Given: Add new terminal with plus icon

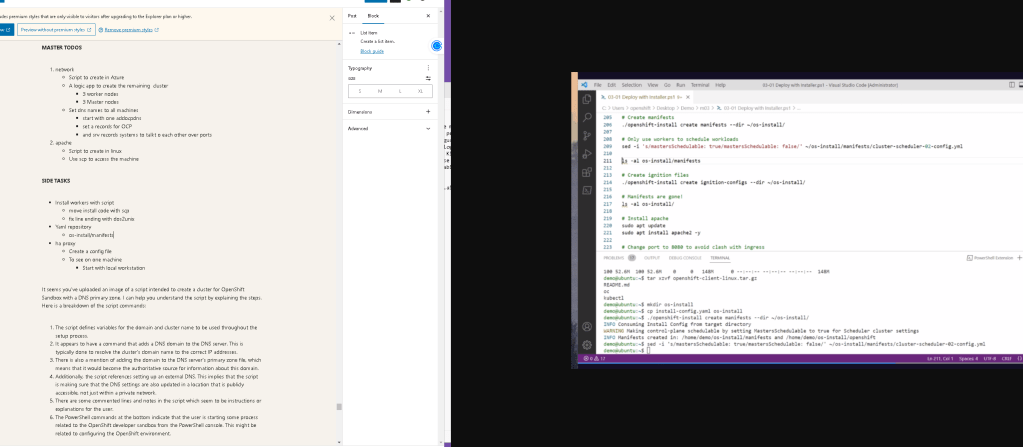Looking at the screenshot, I should pos(1019,258).
